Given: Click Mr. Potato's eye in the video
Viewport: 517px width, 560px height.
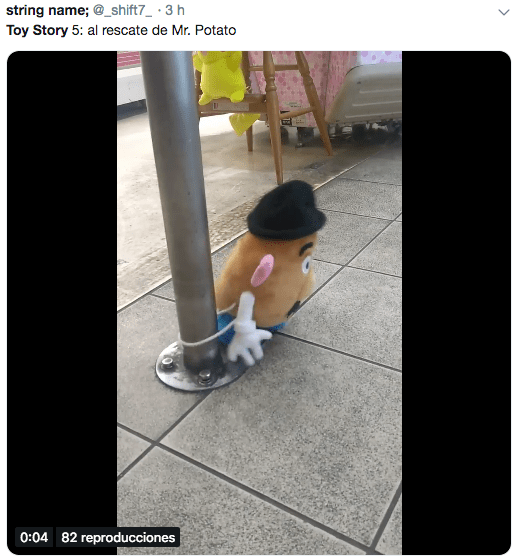Looking at the screenshot, I should (x=306, y=265).
